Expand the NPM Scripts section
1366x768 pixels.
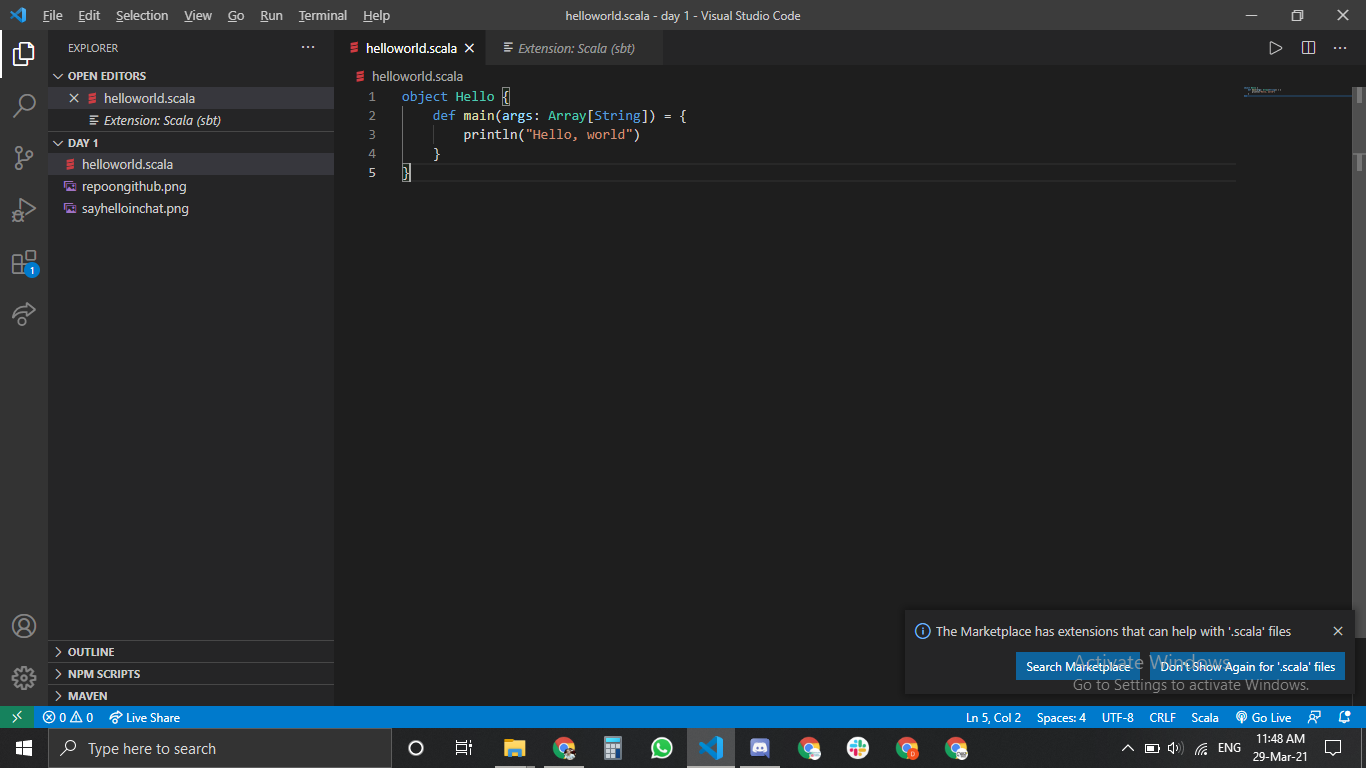[x=191, y=674]
